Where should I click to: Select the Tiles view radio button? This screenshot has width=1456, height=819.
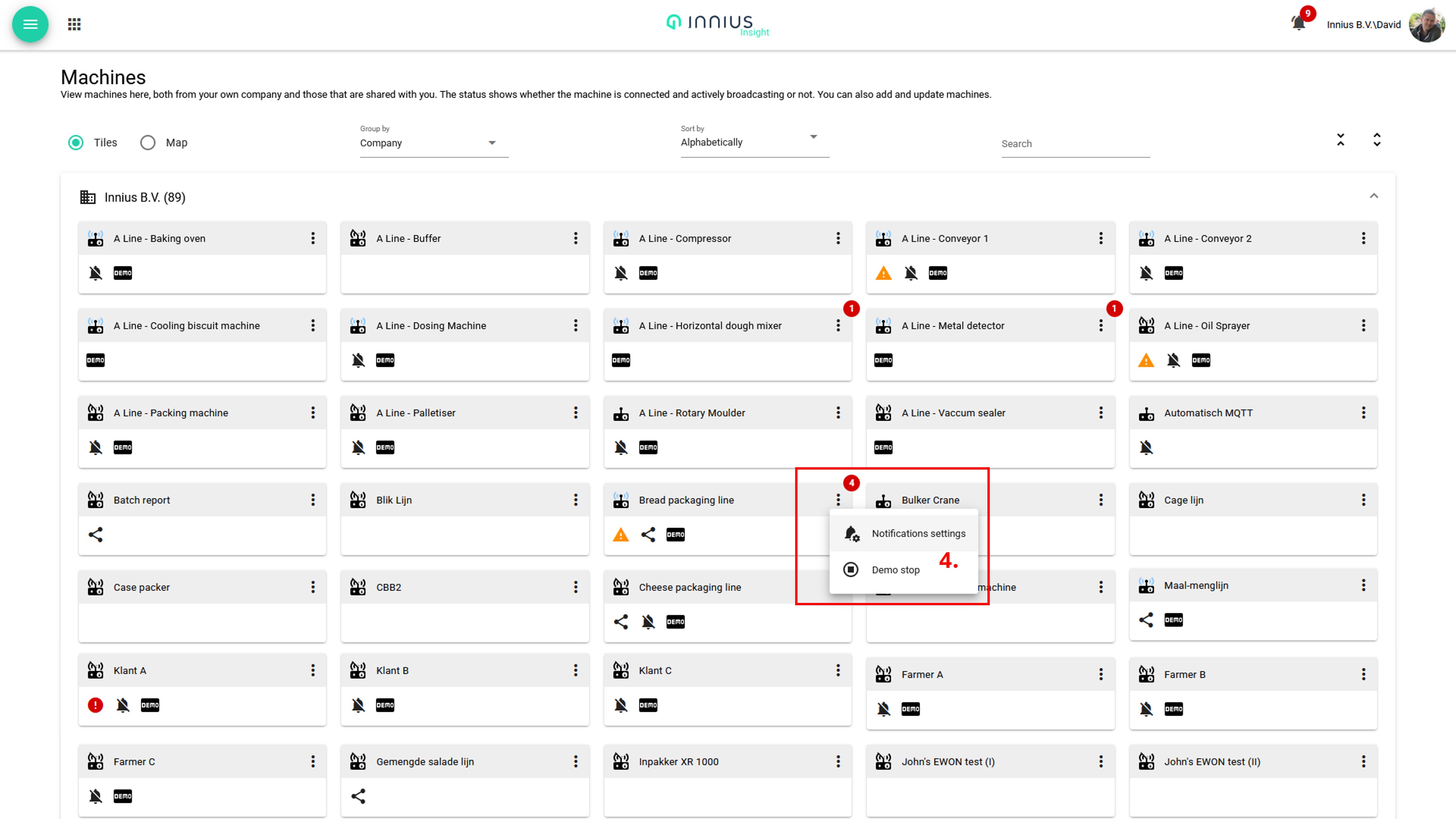click(76, 142)
